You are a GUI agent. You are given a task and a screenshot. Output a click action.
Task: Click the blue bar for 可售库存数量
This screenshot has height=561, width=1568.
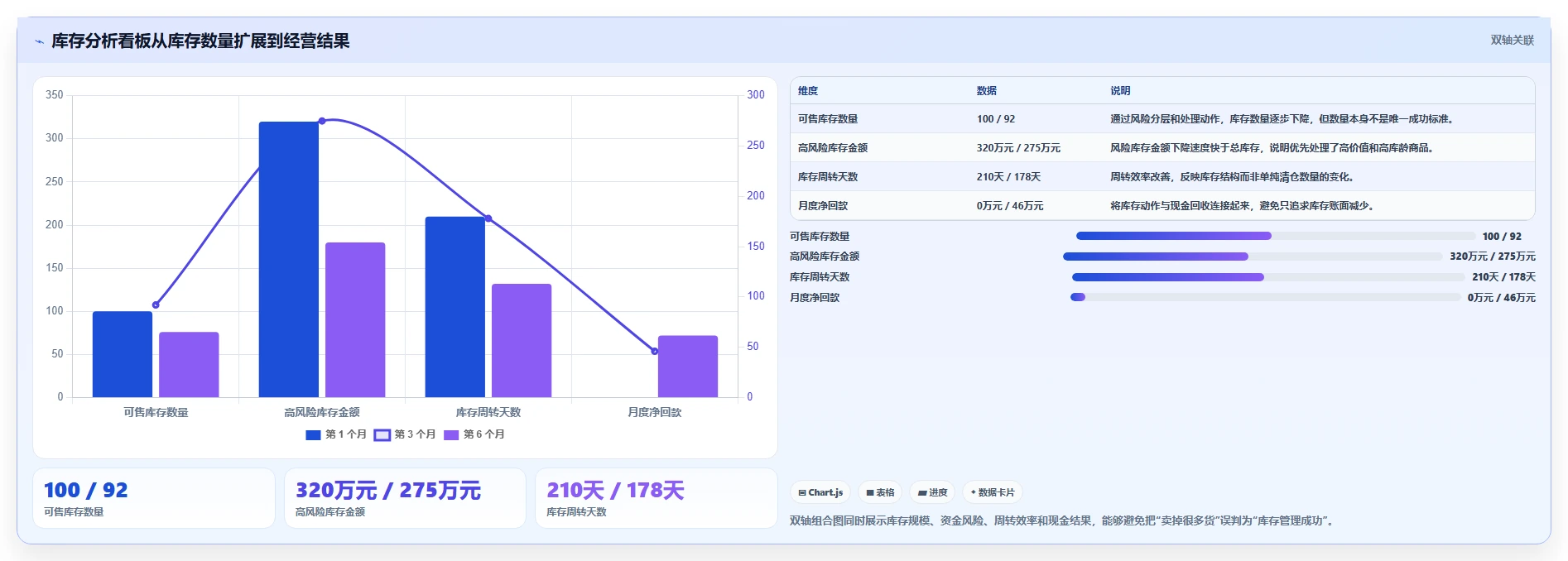point(123,354)
